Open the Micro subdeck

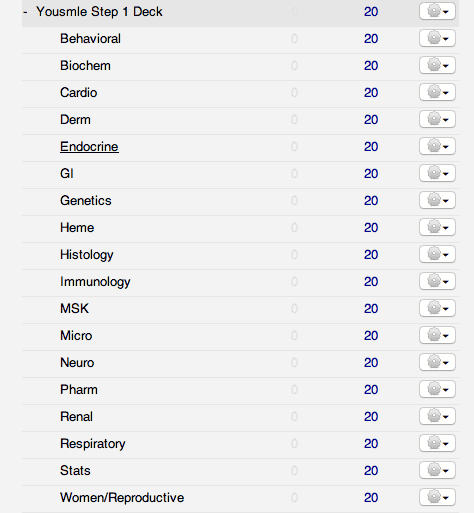76,336
